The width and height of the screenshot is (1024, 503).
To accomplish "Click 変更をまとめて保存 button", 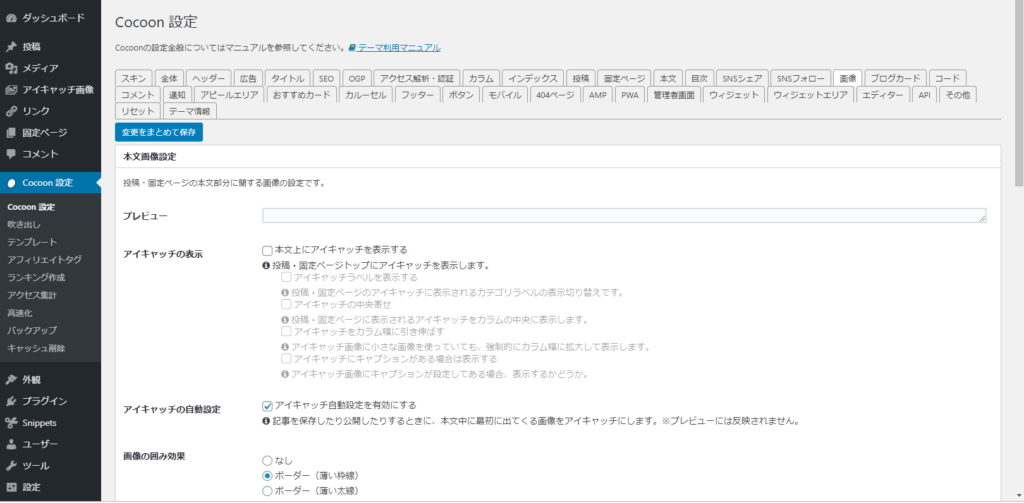I will (x=159, y=132).
